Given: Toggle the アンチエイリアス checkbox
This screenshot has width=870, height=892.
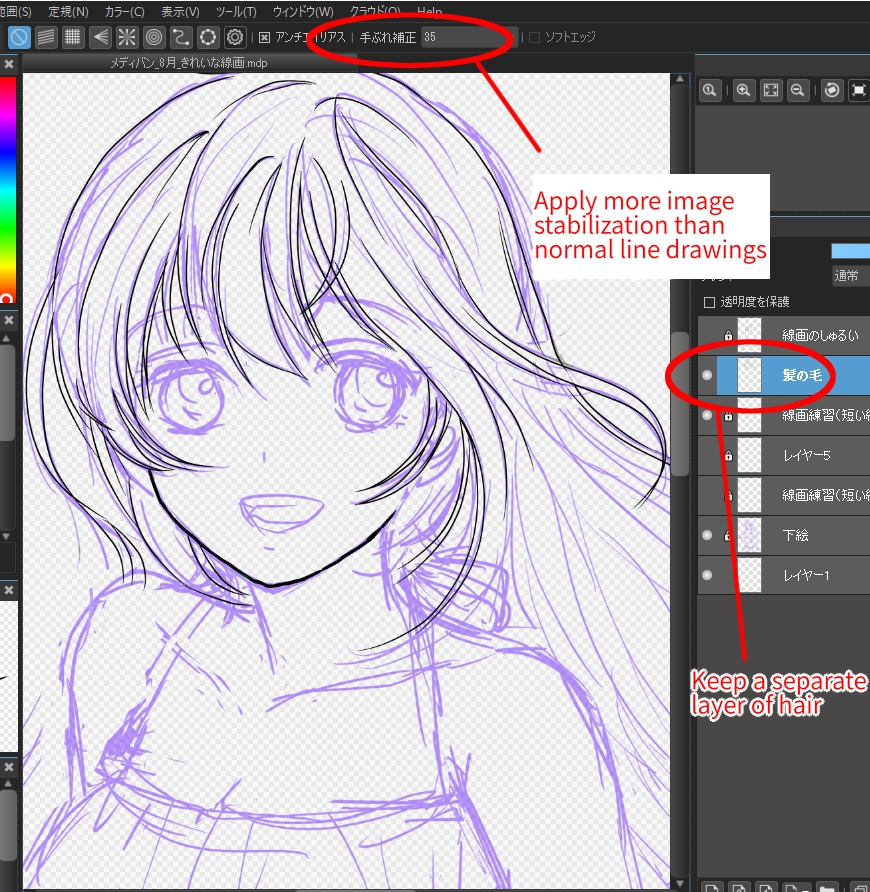Looking at the screenshot, I should 265,37.
